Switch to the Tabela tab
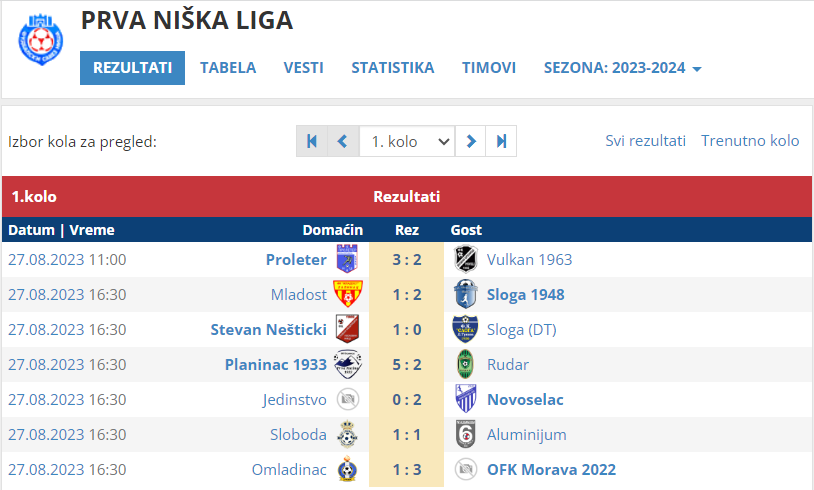Viewport: 814px width, 490px height. tap(228, 68)
